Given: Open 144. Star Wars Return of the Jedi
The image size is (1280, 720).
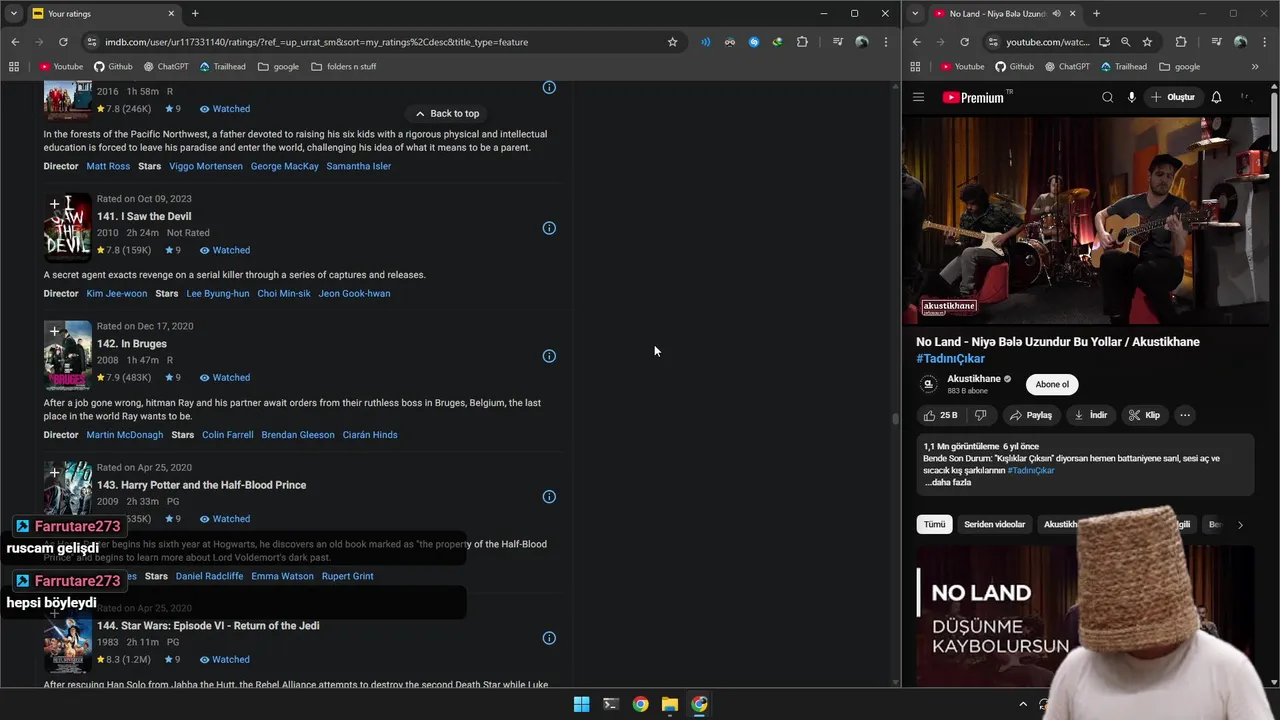Looking at the screenshot, I should pyautogui.click(x=208, y=626).
